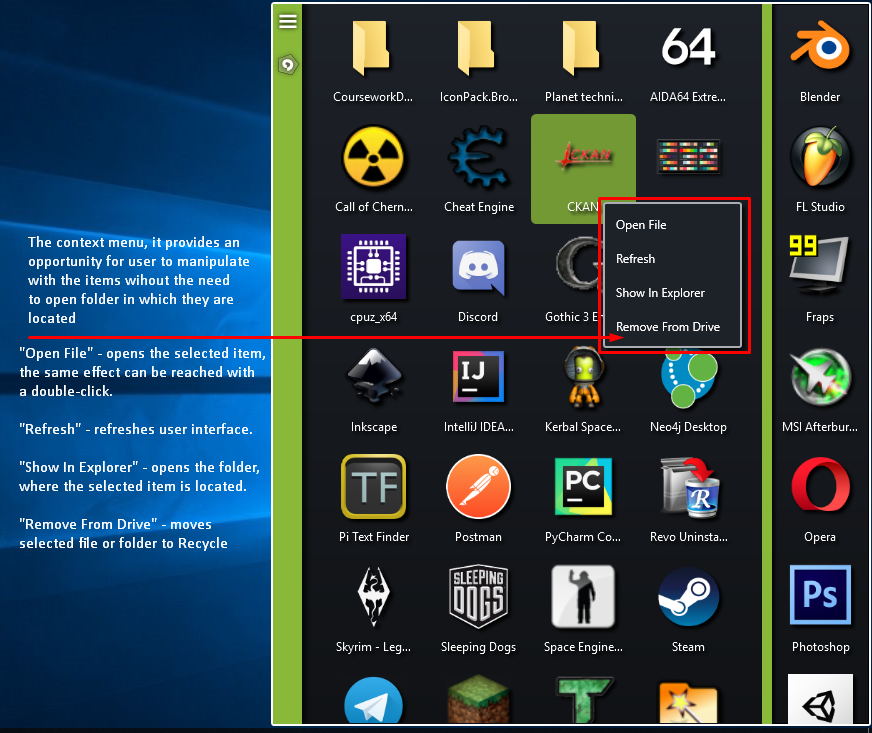This screenshot has height=733, width=872.
Task: Open cpuz_x64 icon
Action: (373, 266)
